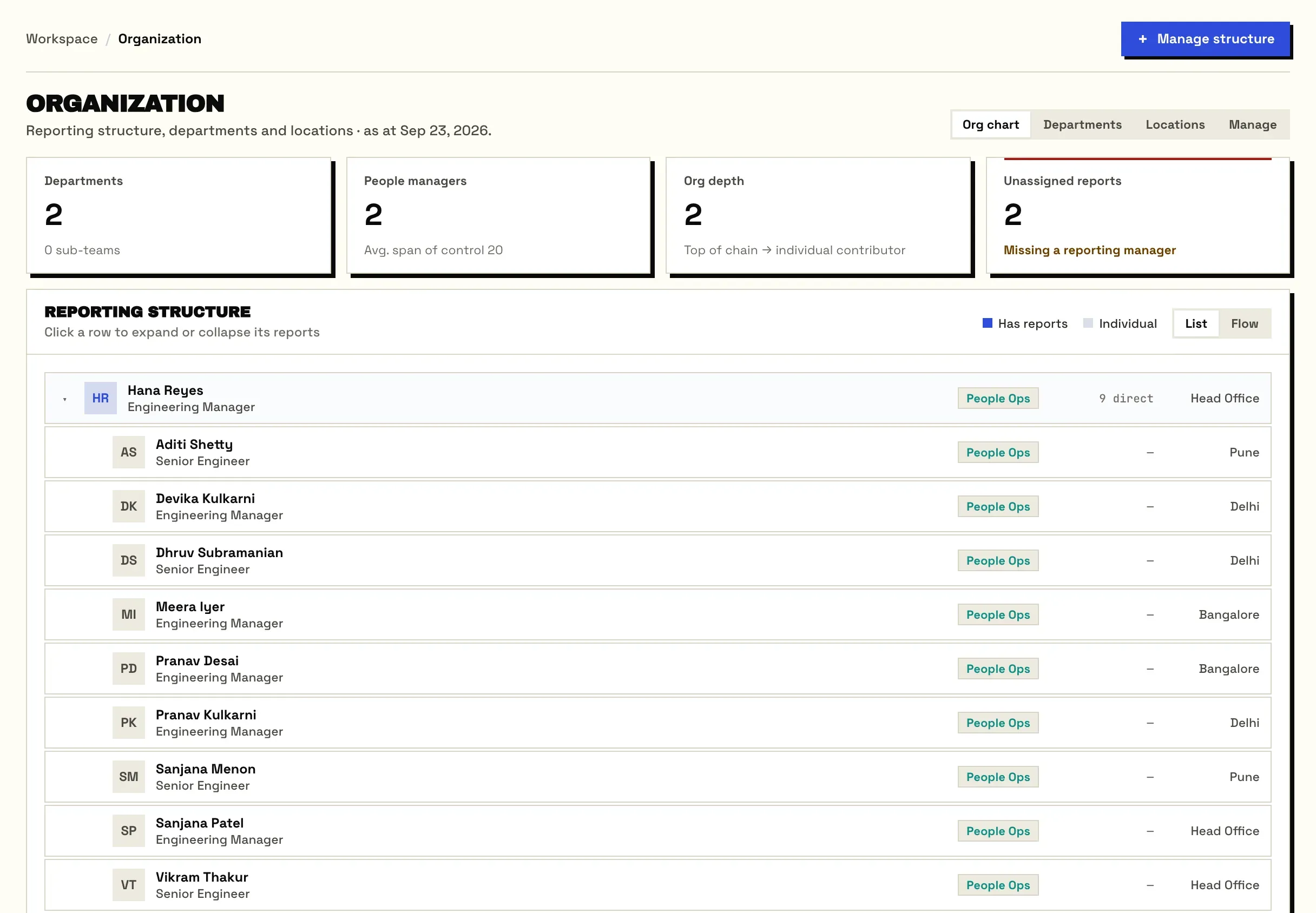Switch to the Locations tab
The height and width of the screenshot is (913, 1316).
click(x=1175, y=125)
